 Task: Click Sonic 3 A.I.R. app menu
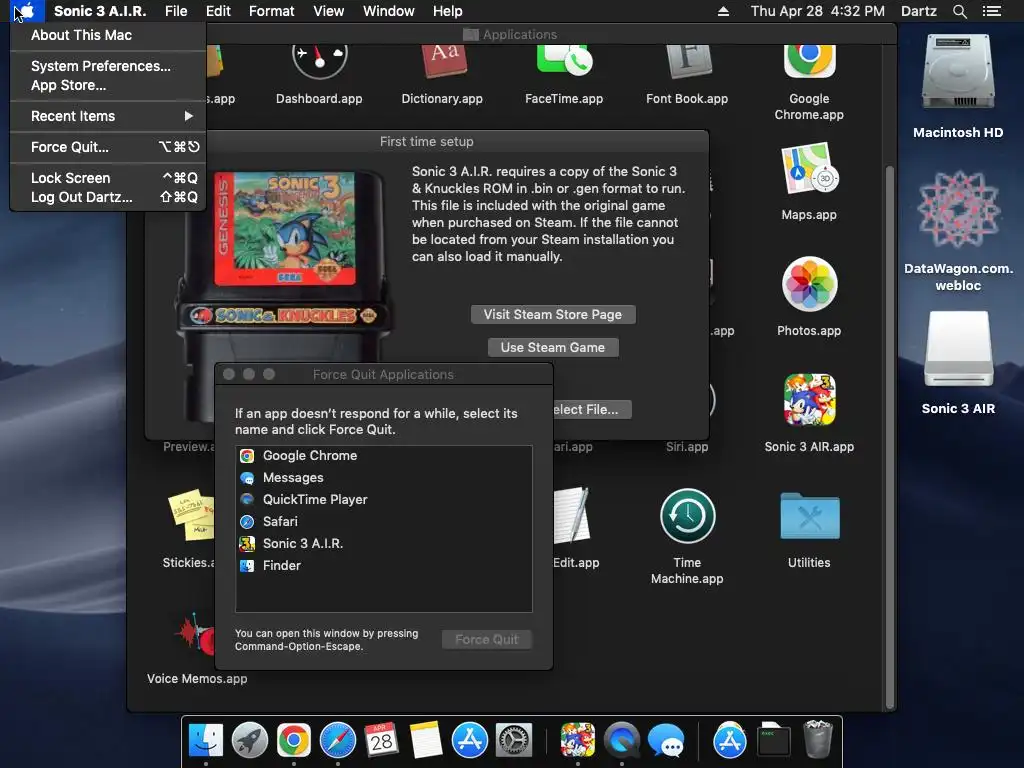[100, 11]
